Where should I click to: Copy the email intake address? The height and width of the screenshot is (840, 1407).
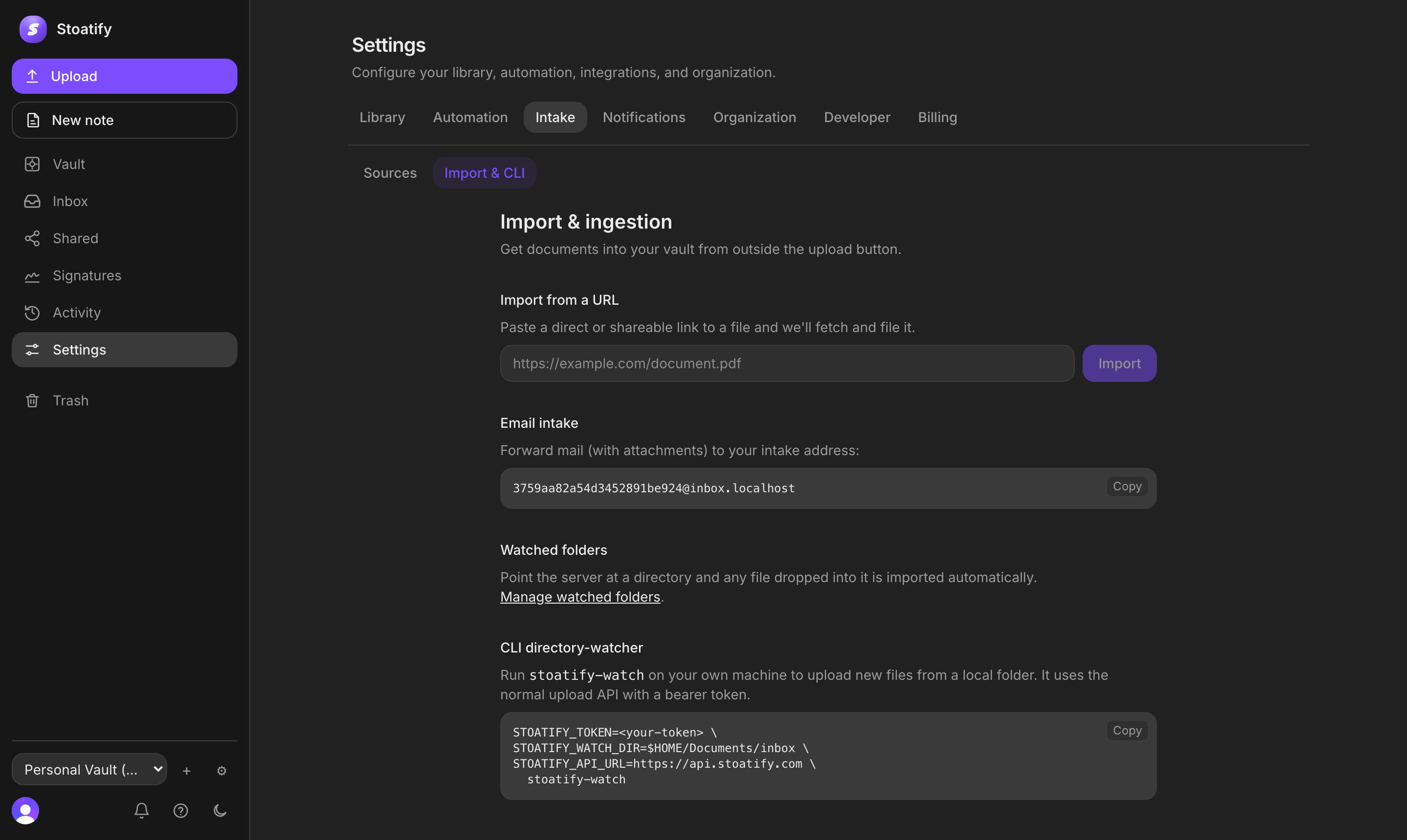(1127, 486)
